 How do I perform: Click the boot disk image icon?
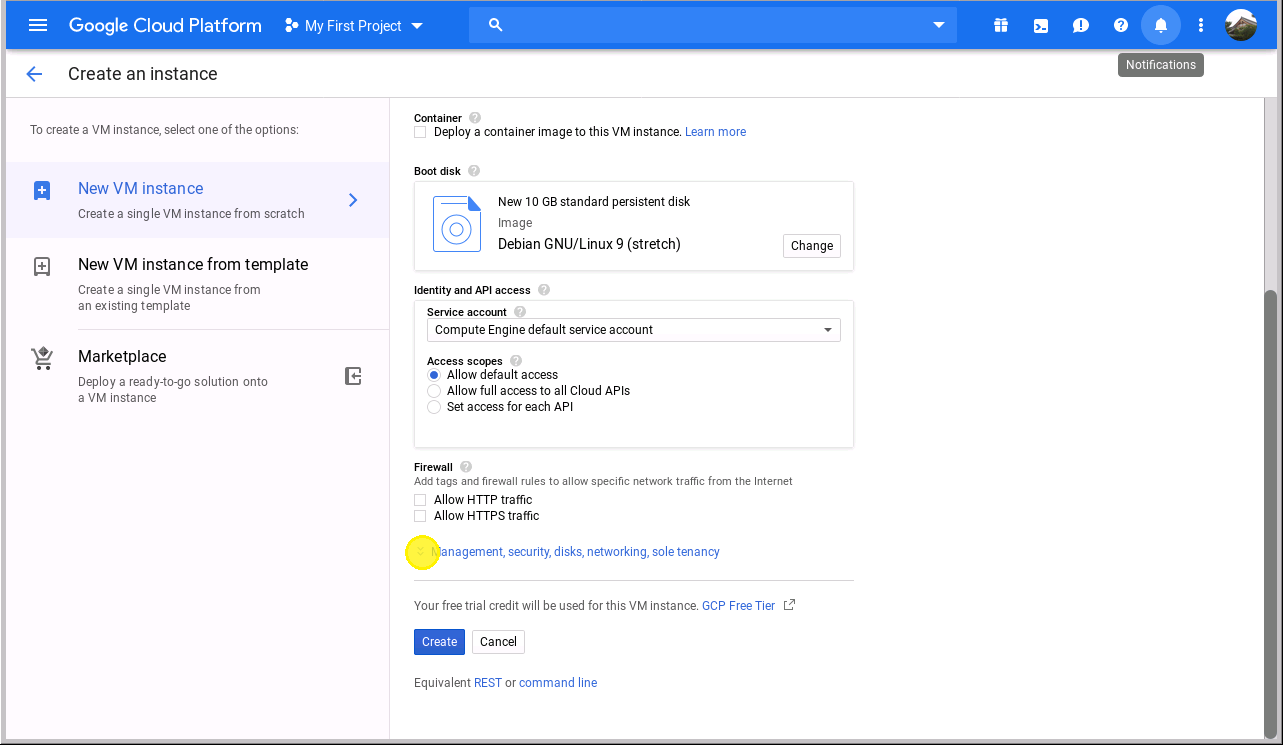point(457,224)
